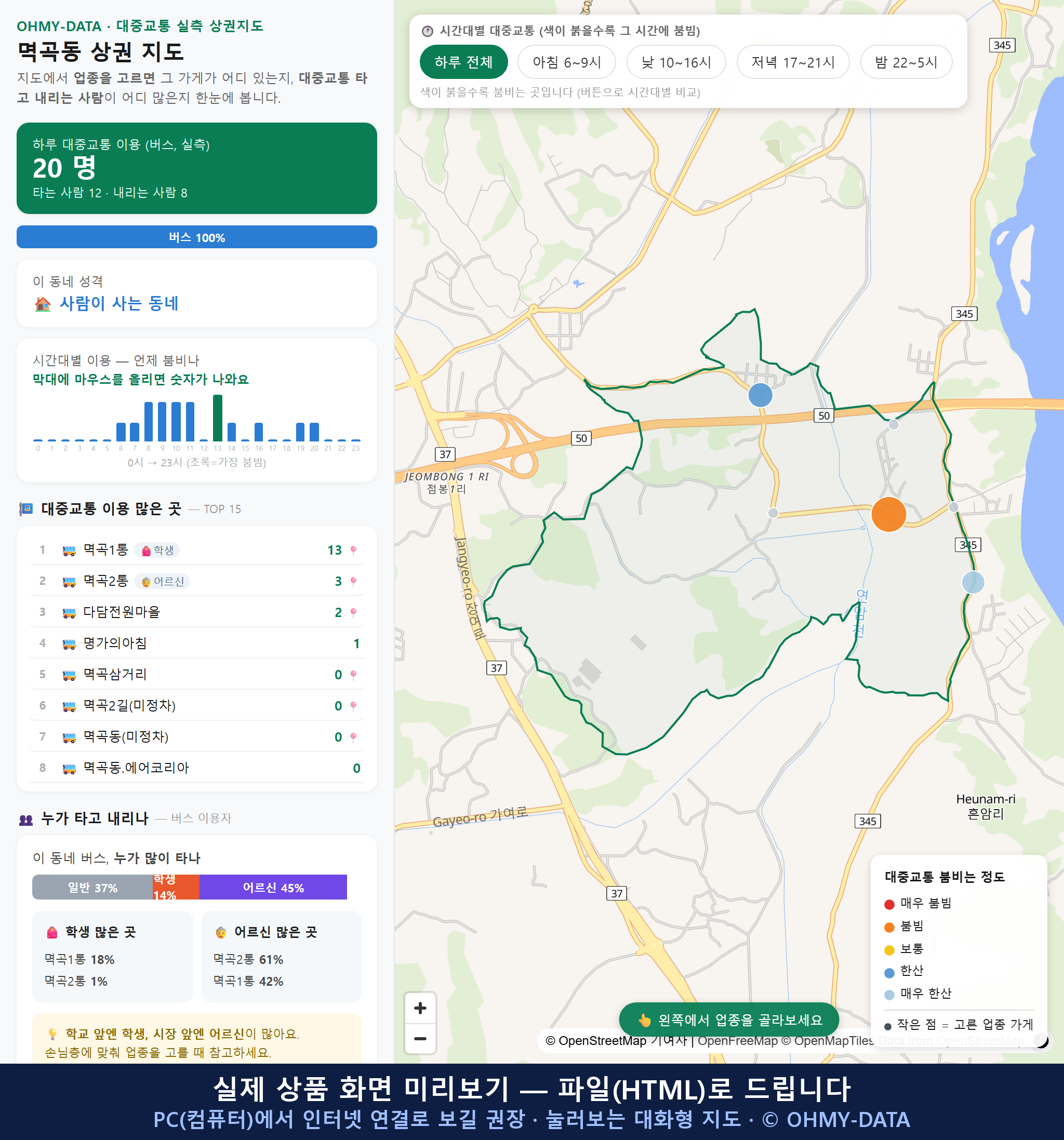Select the 멱곡2길(미정차) stop row
Screen dimensions: 1064x1140
click(x=197, y=705)
